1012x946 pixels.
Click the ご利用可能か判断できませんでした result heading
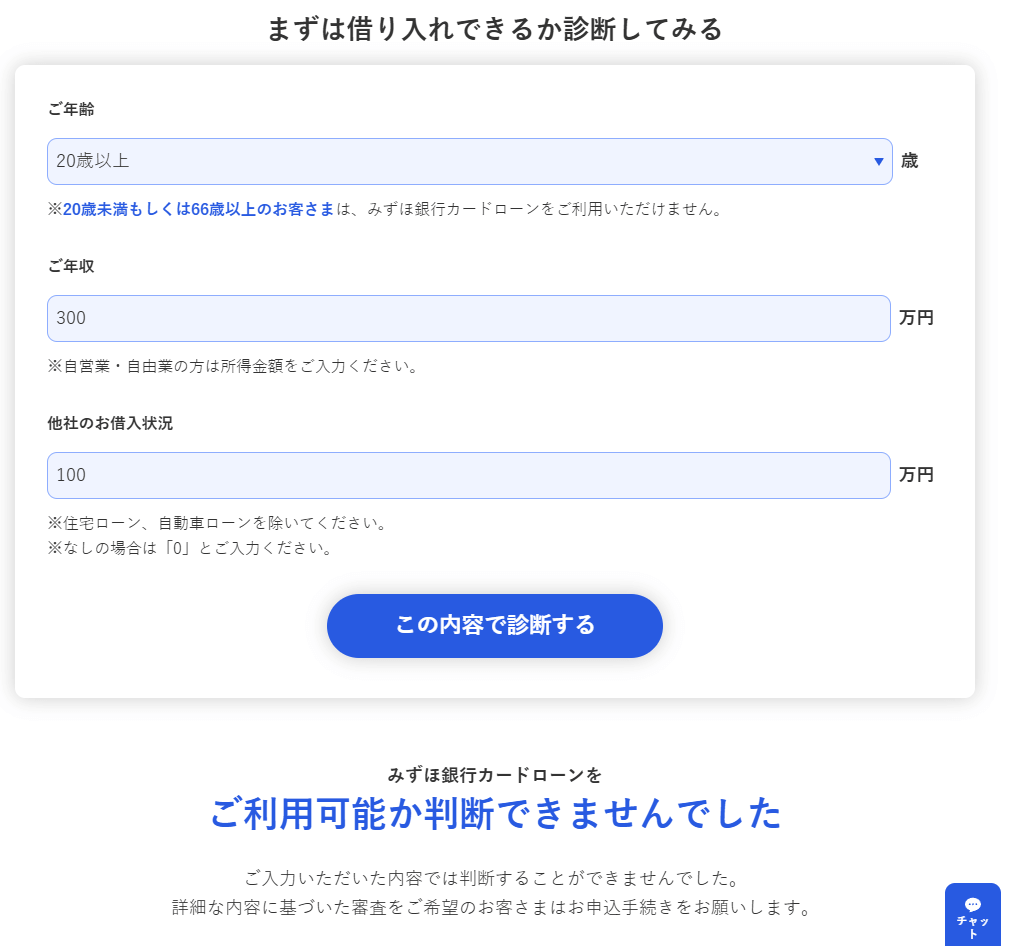(x=495, y=813)
